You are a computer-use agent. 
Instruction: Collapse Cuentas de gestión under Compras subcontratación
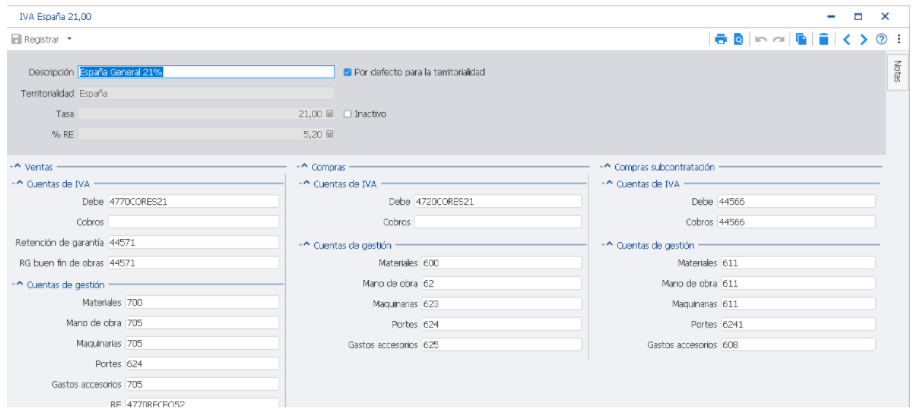pos(609,245)
